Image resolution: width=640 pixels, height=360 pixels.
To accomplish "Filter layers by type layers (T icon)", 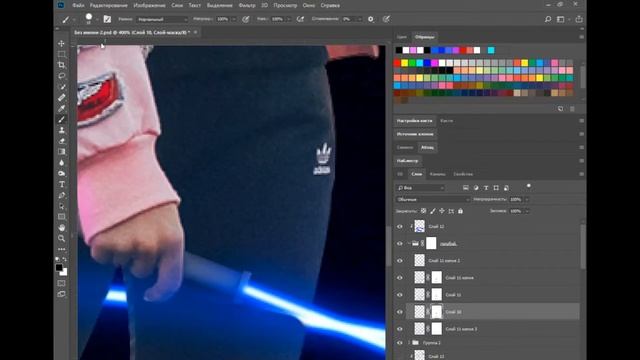I will (x=486, y=188).
